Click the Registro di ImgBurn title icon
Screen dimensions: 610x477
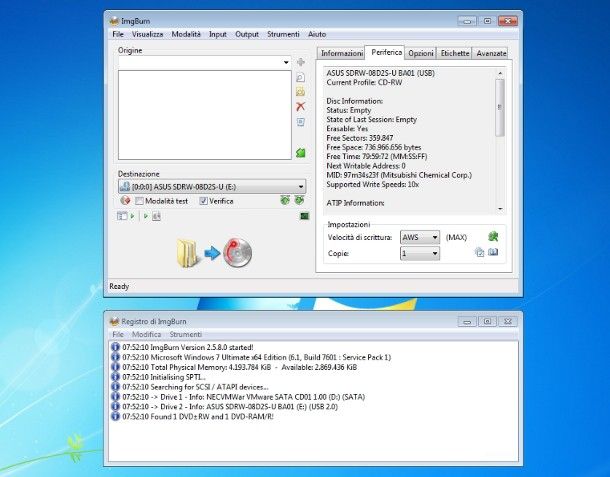(114, 321)
